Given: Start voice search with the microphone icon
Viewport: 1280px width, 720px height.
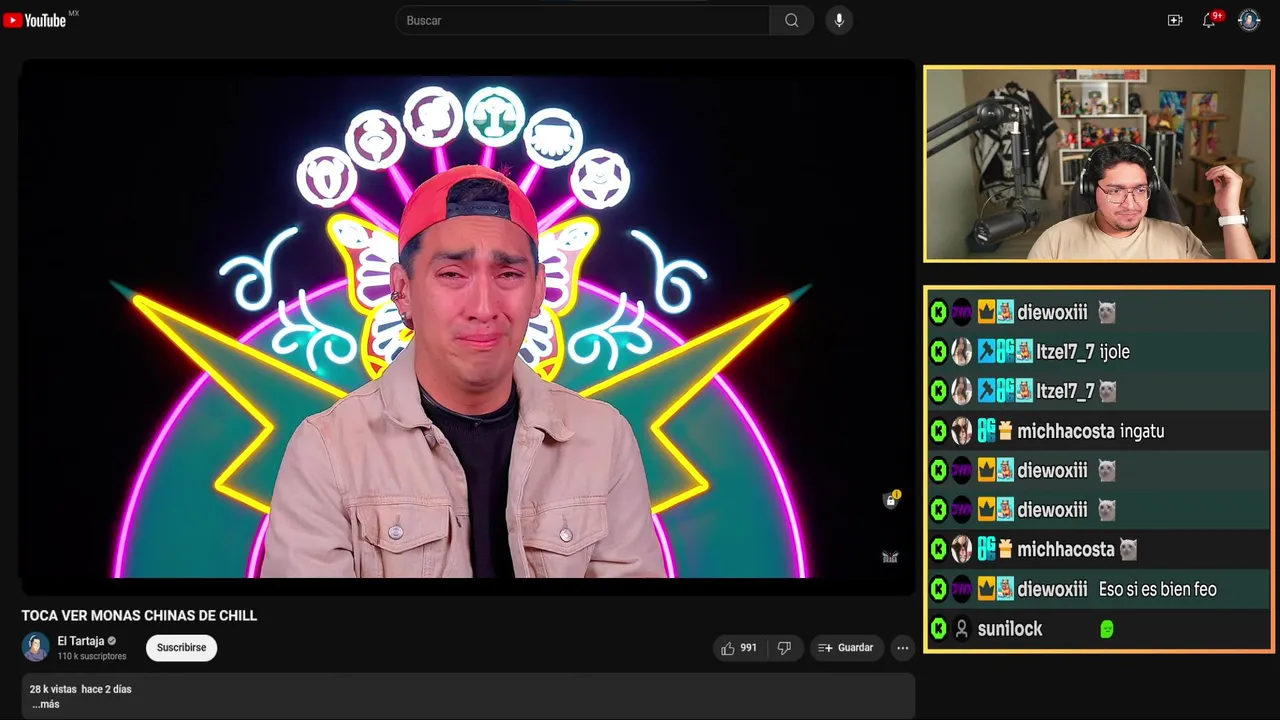Looking at the screenshot, I should [839, 20].
